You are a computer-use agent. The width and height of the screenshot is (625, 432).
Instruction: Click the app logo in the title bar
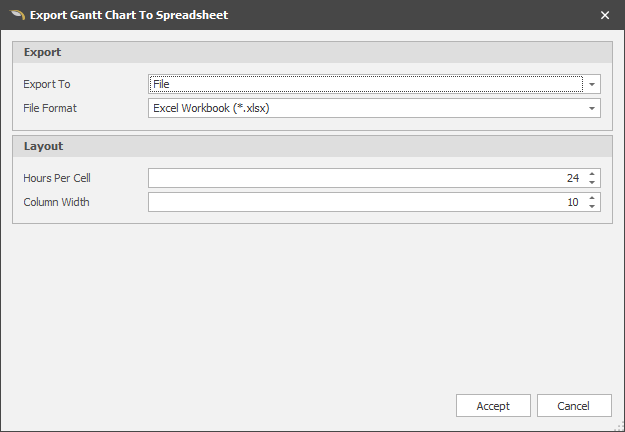[x=15, y=15]
